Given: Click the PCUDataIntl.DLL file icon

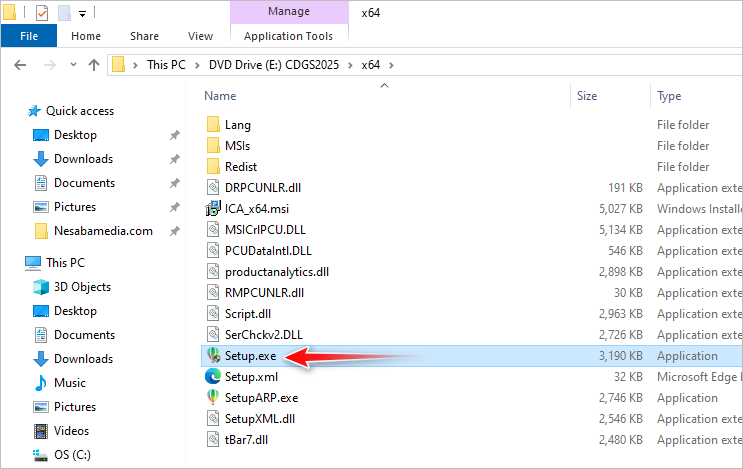Looking at the screenshot, I should click(213, 251).
